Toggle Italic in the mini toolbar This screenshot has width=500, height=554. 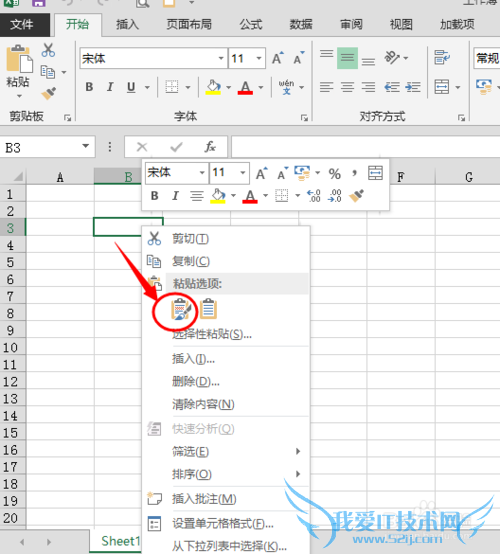pyautogui.click(x=175, y=196)
